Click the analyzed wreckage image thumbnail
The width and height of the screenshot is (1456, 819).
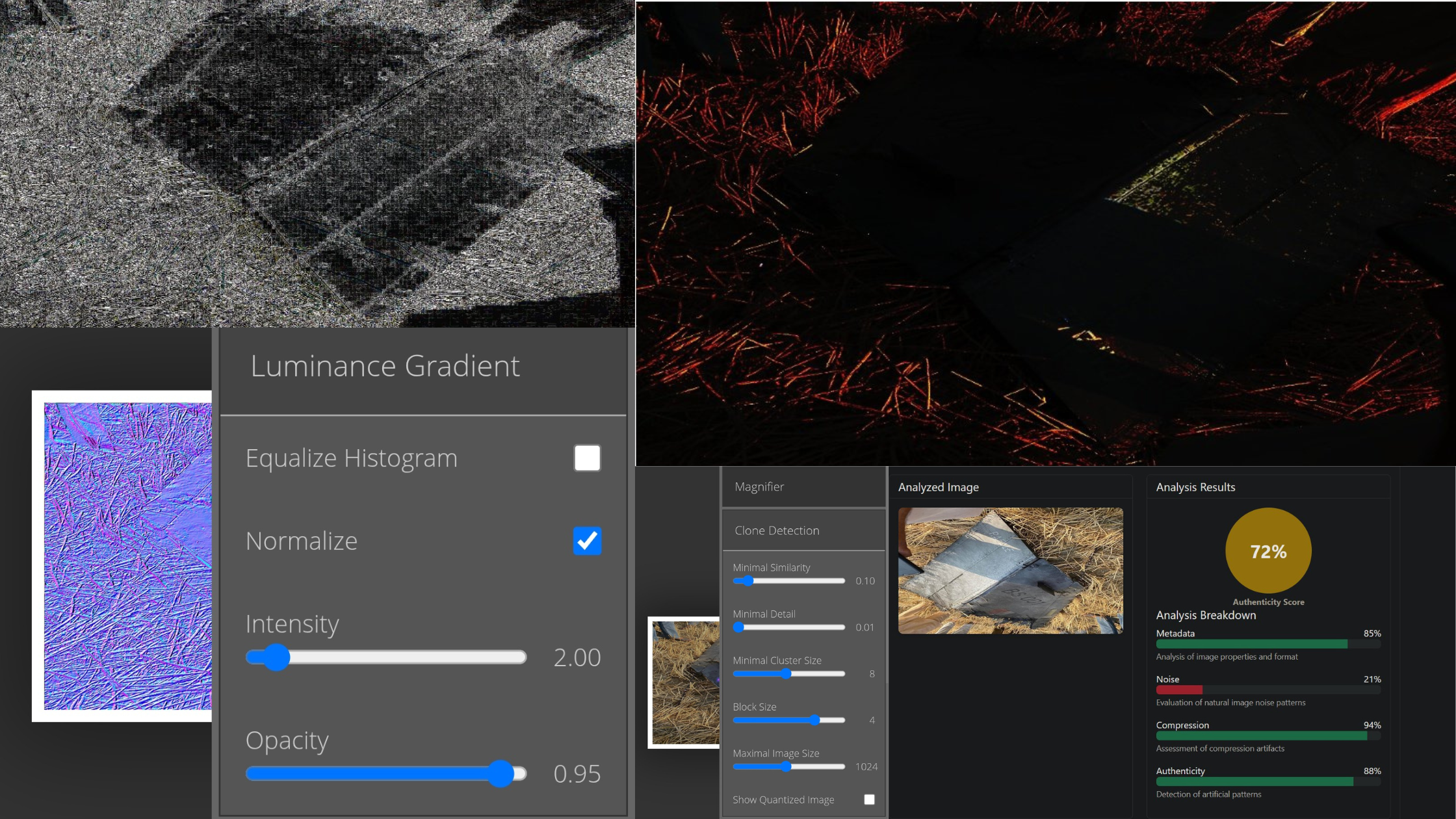1010,571
